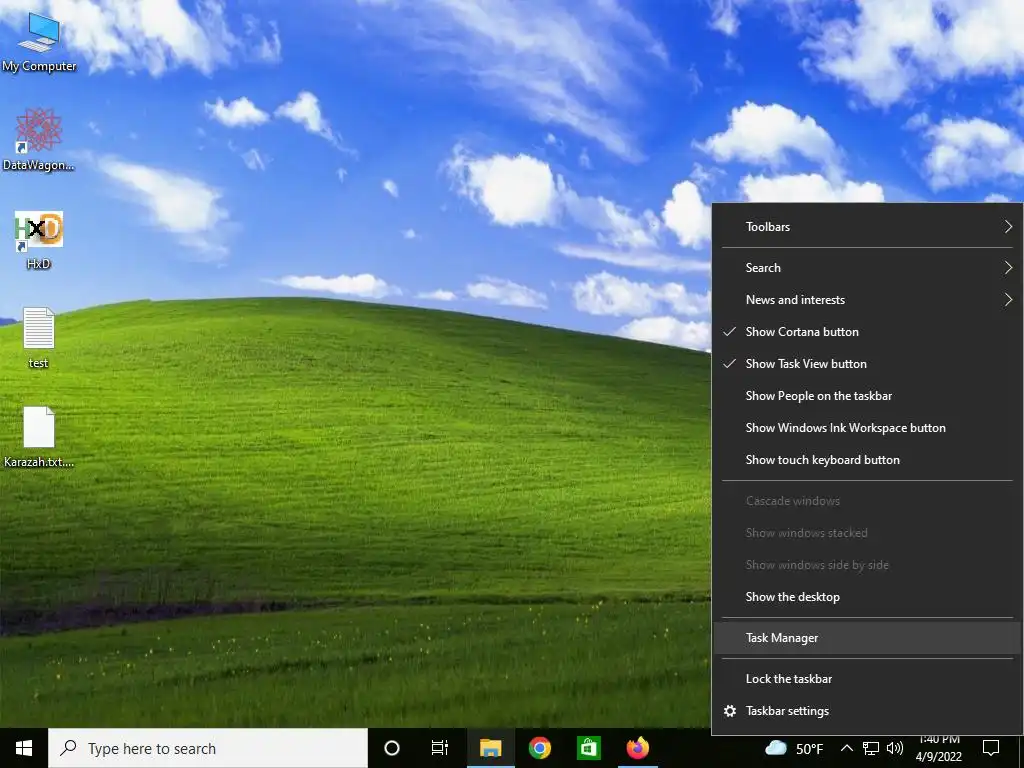Open the volume speaker icon
1024x768 pixels.
click(x=895, y=748)
